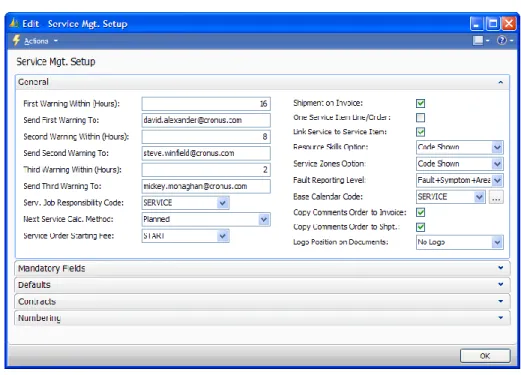Toggle Copy Comments Order to Shpt. checkbox
The height and width of the screenshot is (375, 521).
pyautogui.click(x=420, y=227)
